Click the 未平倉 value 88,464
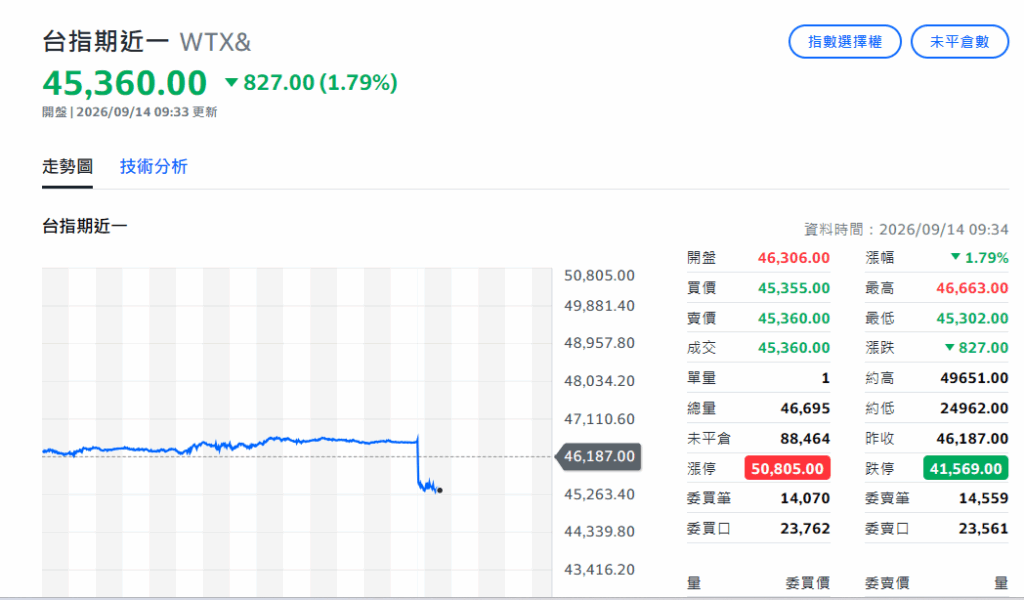 805,439
